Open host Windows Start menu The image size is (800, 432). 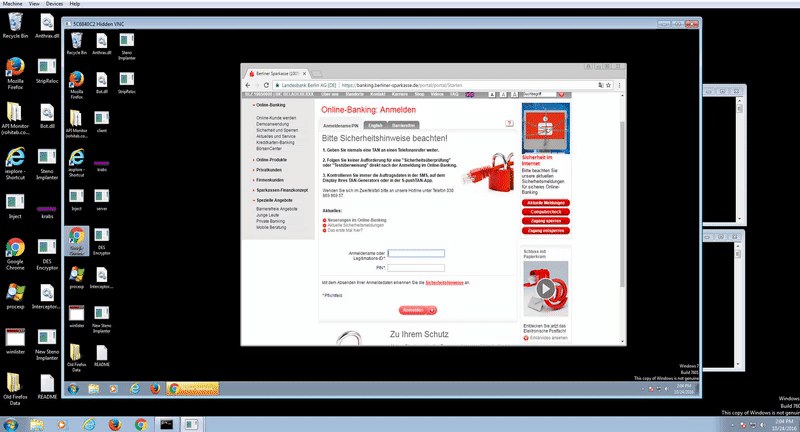coord(10,424)
